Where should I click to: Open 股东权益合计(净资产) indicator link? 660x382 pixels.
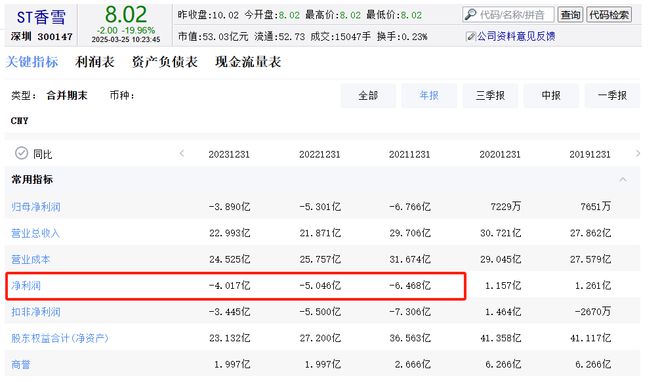click(60, 338)
